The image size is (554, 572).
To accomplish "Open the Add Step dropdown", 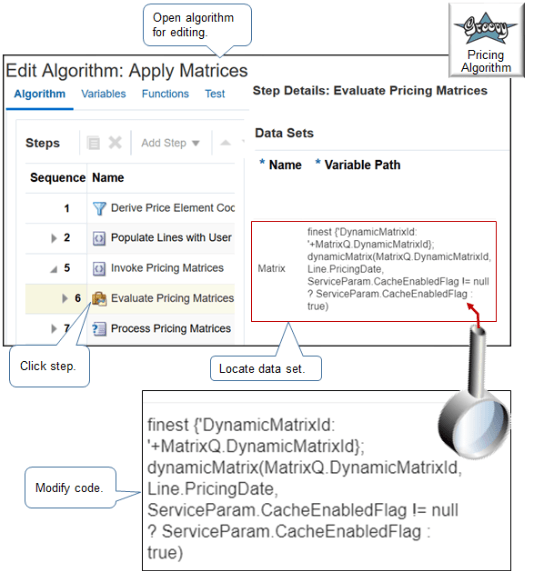I will pyautogui.click(x=170, y=143).
